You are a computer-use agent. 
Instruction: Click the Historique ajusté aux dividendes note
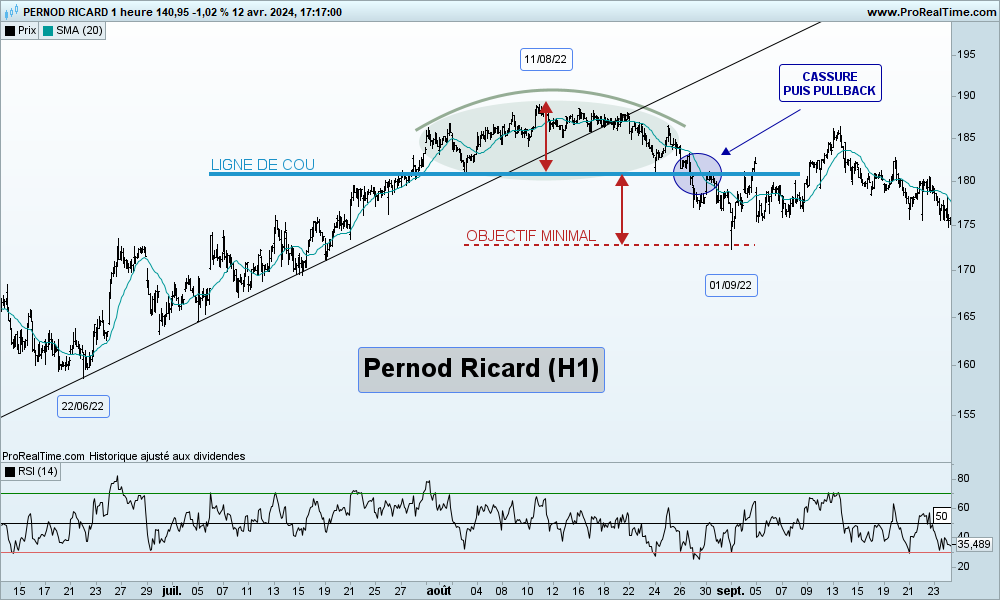click(167, 456)
